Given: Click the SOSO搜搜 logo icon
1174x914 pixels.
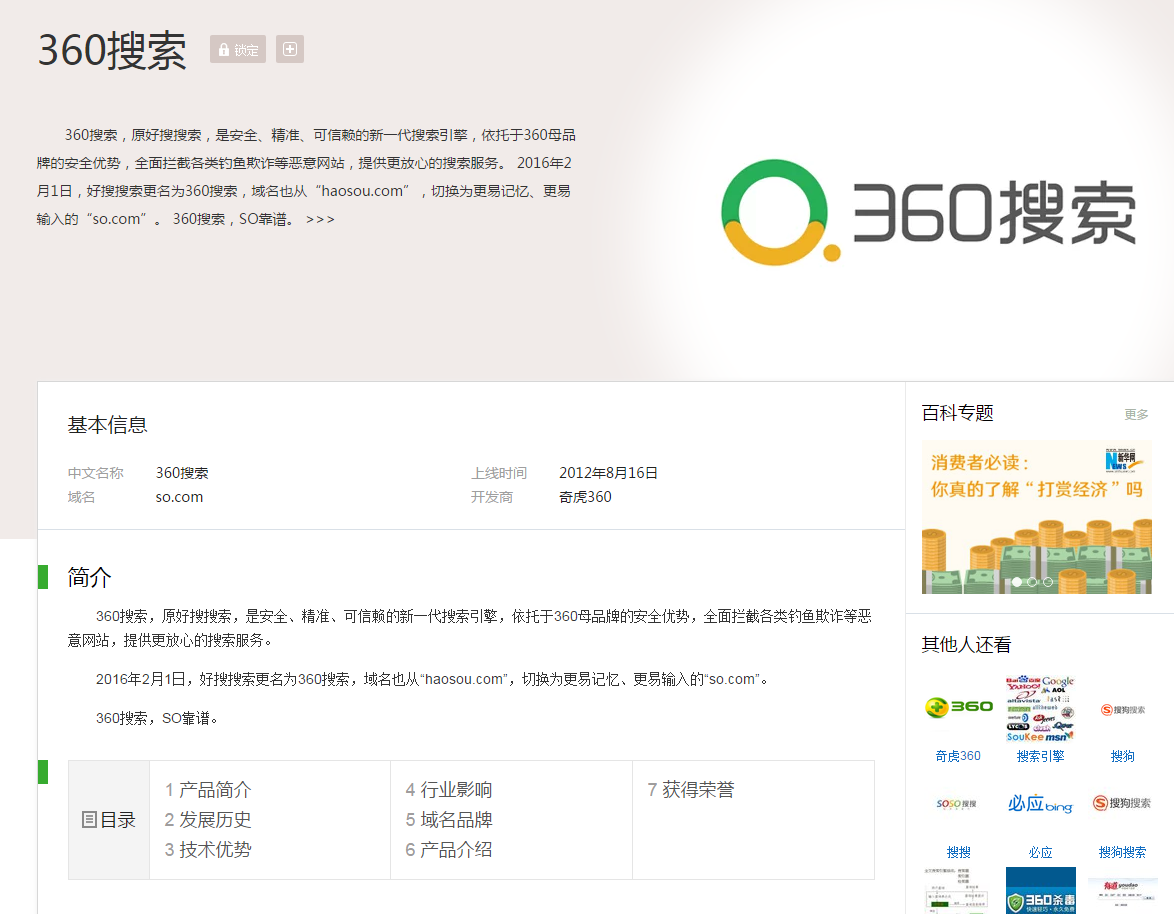Looking at the screenshot, I should (x=958, y=805).
